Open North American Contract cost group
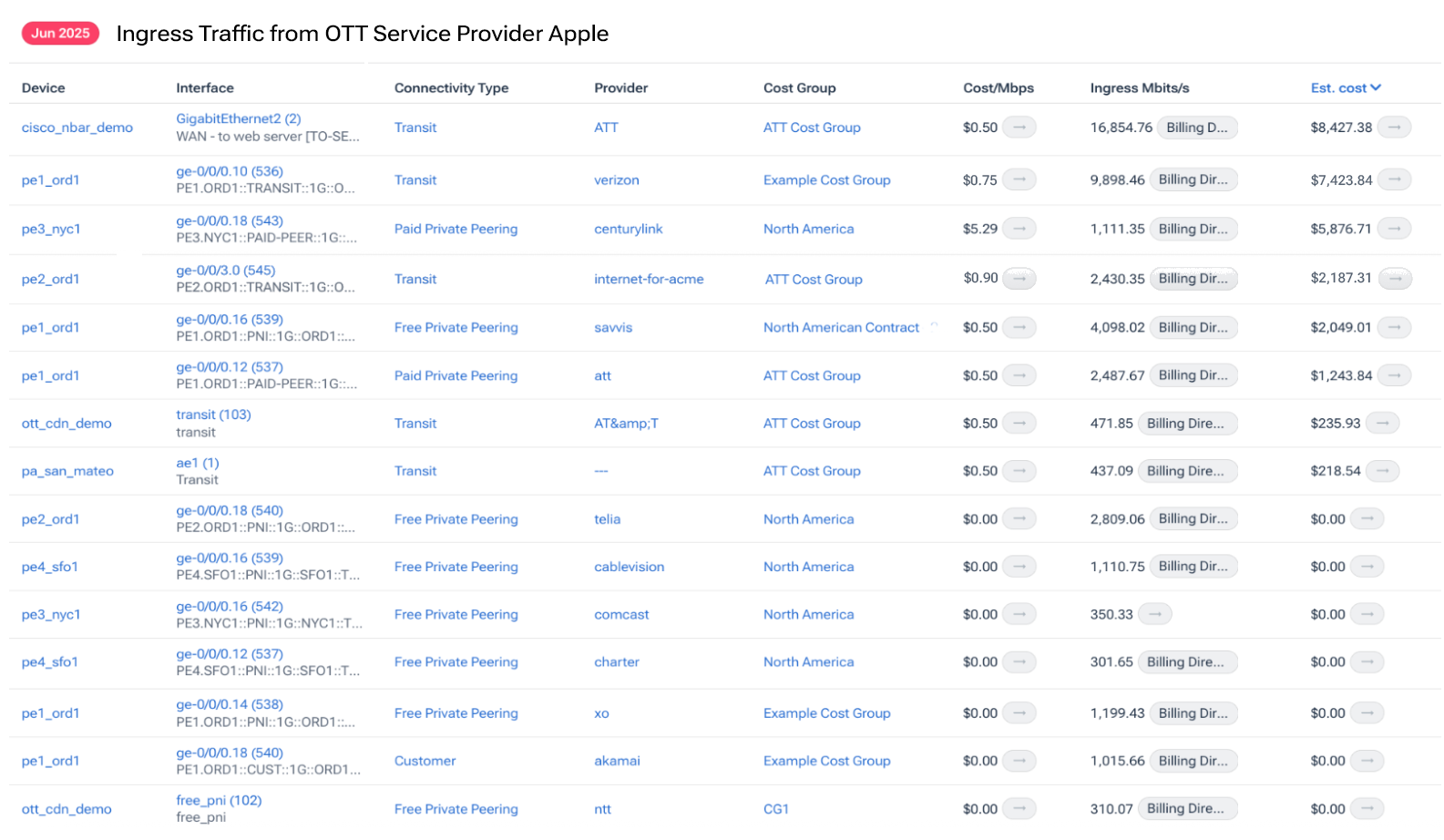The width and height of the screenshot is (1444, 840). [841, 327]
